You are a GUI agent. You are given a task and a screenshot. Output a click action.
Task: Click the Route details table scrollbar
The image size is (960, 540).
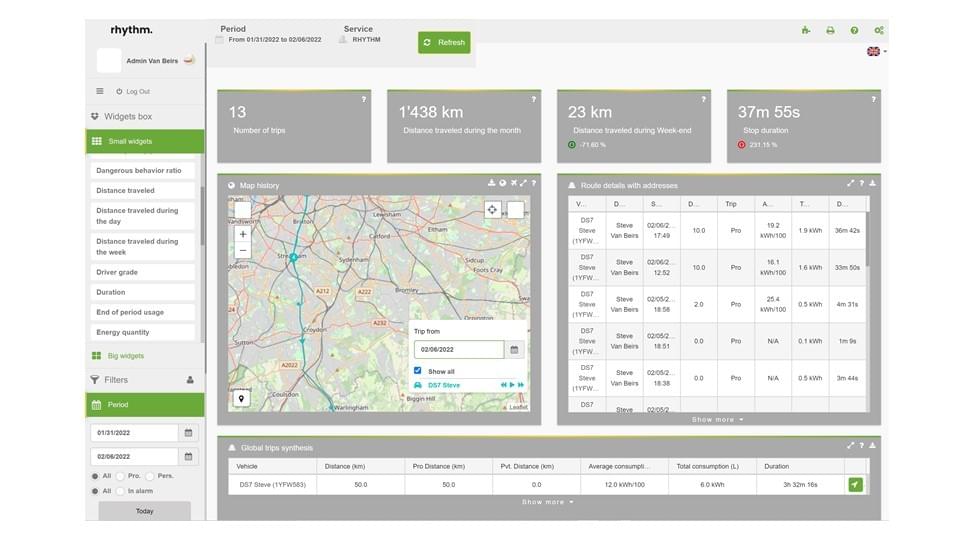coord(868,239)
